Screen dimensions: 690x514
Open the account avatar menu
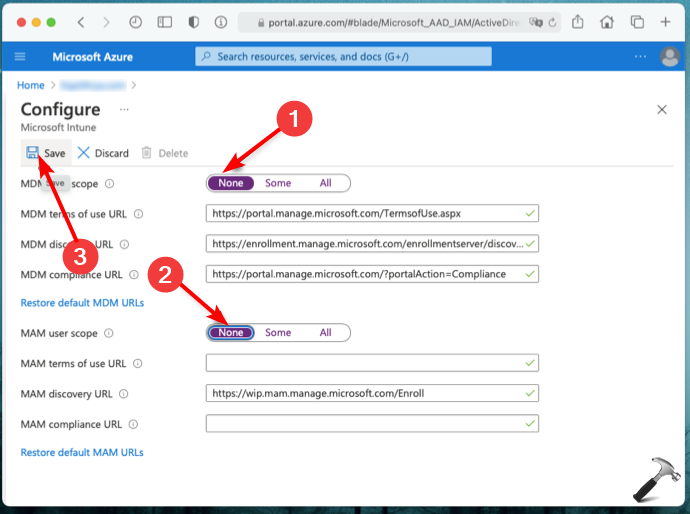(670, 56)
